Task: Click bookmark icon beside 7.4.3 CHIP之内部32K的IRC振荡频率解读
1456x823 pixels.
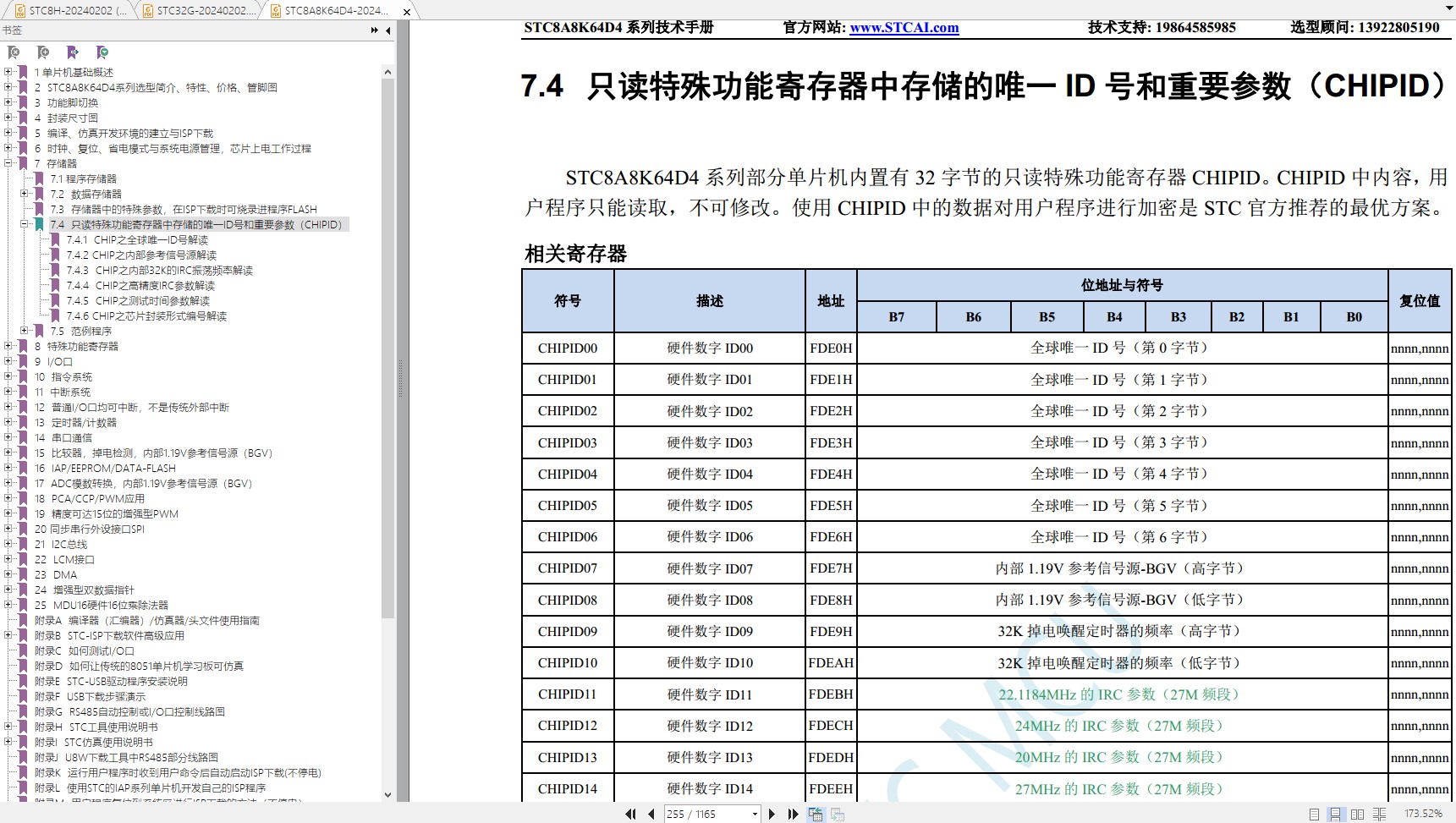Action: 55,270
